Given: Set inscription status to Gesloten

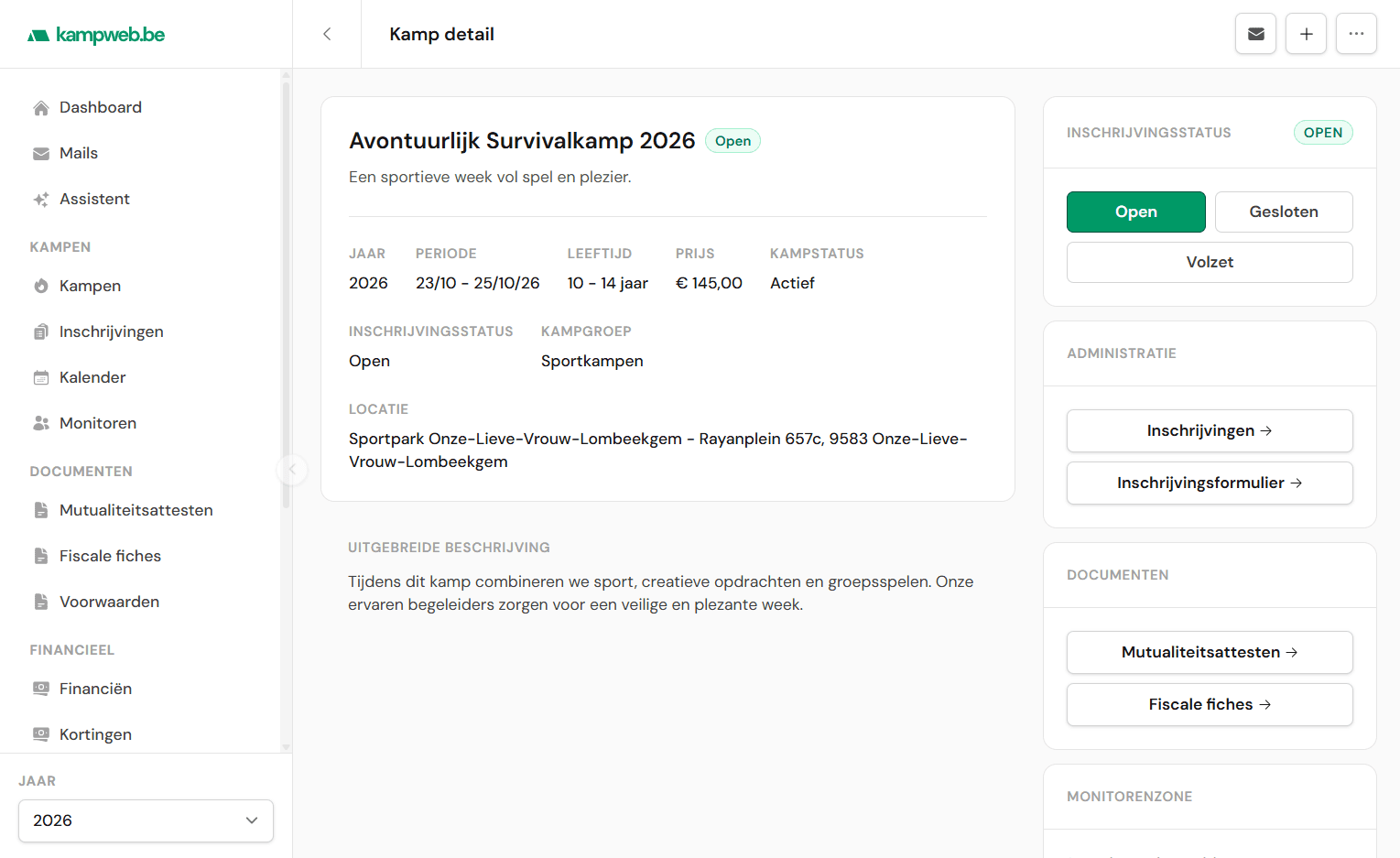Looking at the screenshot, I should [x=1284, y=212].
